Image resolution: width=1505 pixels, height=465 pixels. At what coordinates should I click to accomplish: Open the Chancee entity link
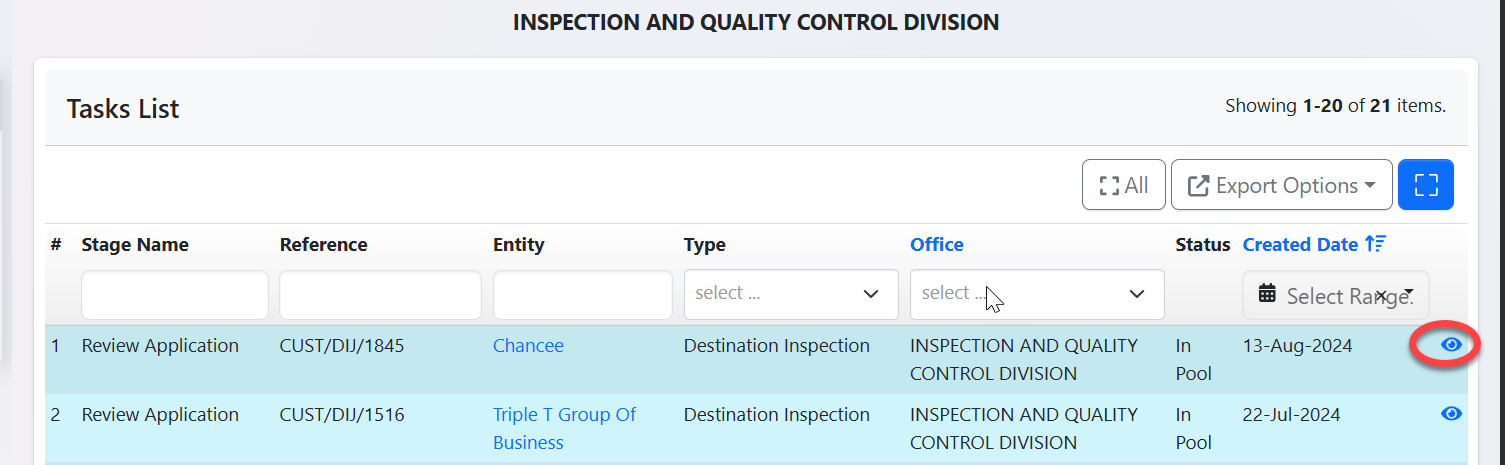pos(528,346)
